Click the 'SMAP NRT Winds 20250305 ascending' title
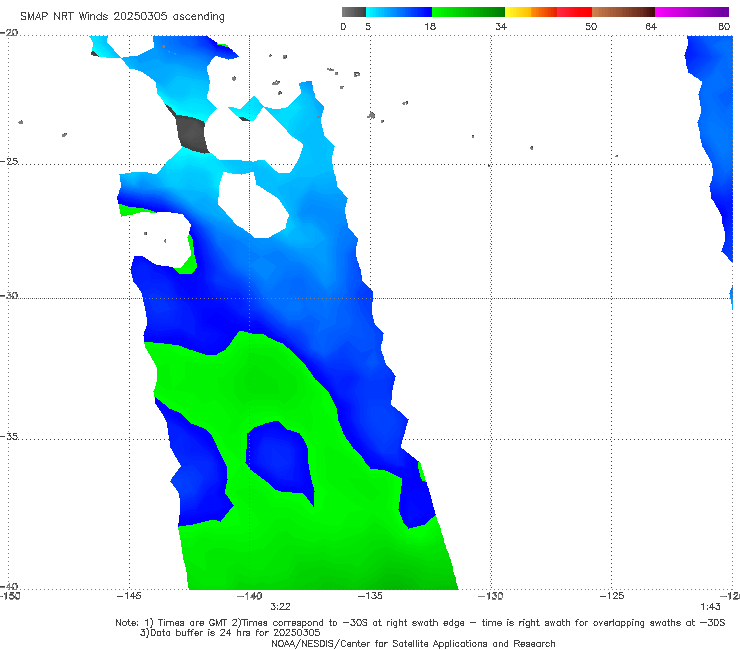Image resolution: width=740 pixels, height=650 pixels. tap(122, 16)
